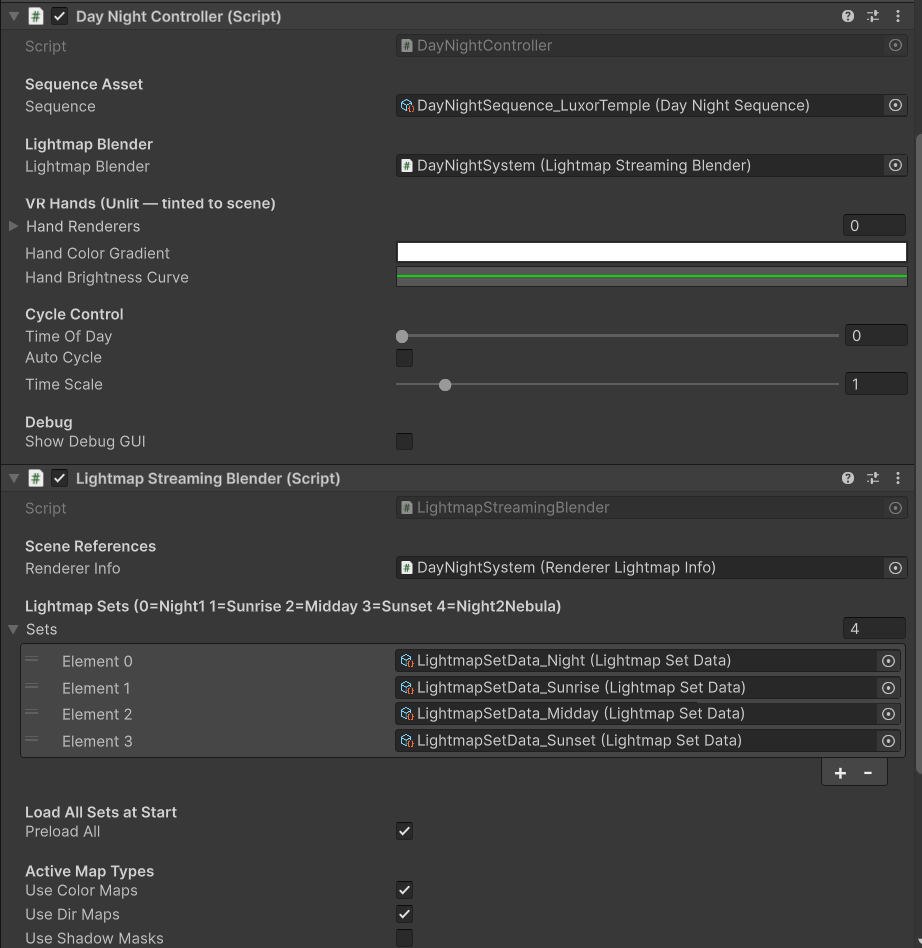Open presets for Day Night Controller component
Viewport: 922px width, 948px height.
[872, 16]
